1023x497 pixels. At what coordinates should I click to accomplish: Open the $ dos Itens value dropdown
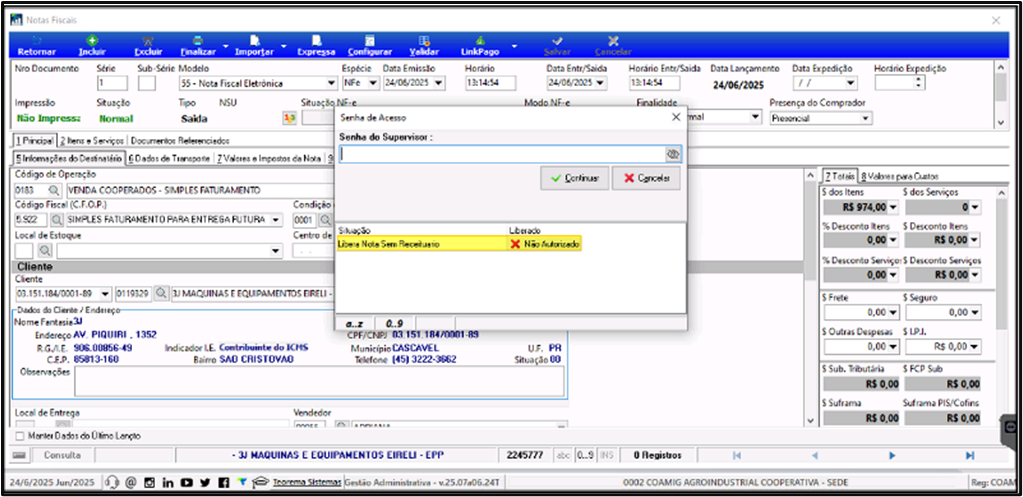(893, 207)
